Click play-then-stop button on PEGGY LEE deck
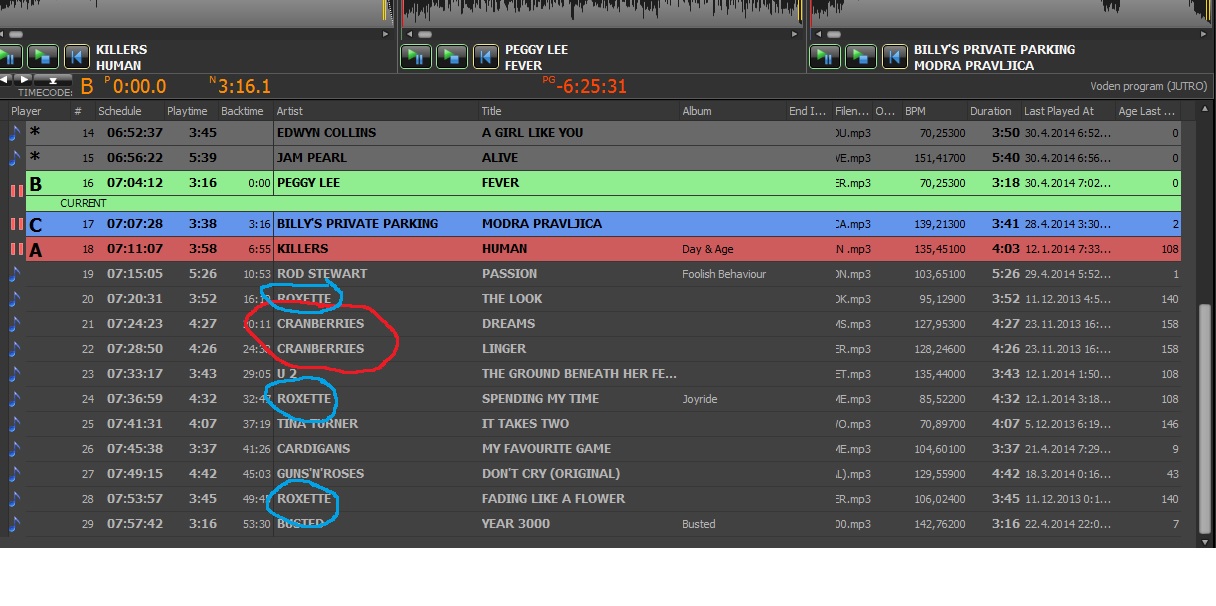 pyautogui.click(x=452, y=56)
